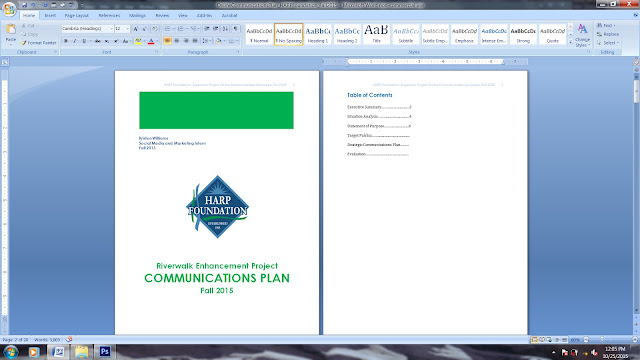This screenshot has width=640, height=360.
Task: Open the References ribbon tab
Action: tap(109, 16)
